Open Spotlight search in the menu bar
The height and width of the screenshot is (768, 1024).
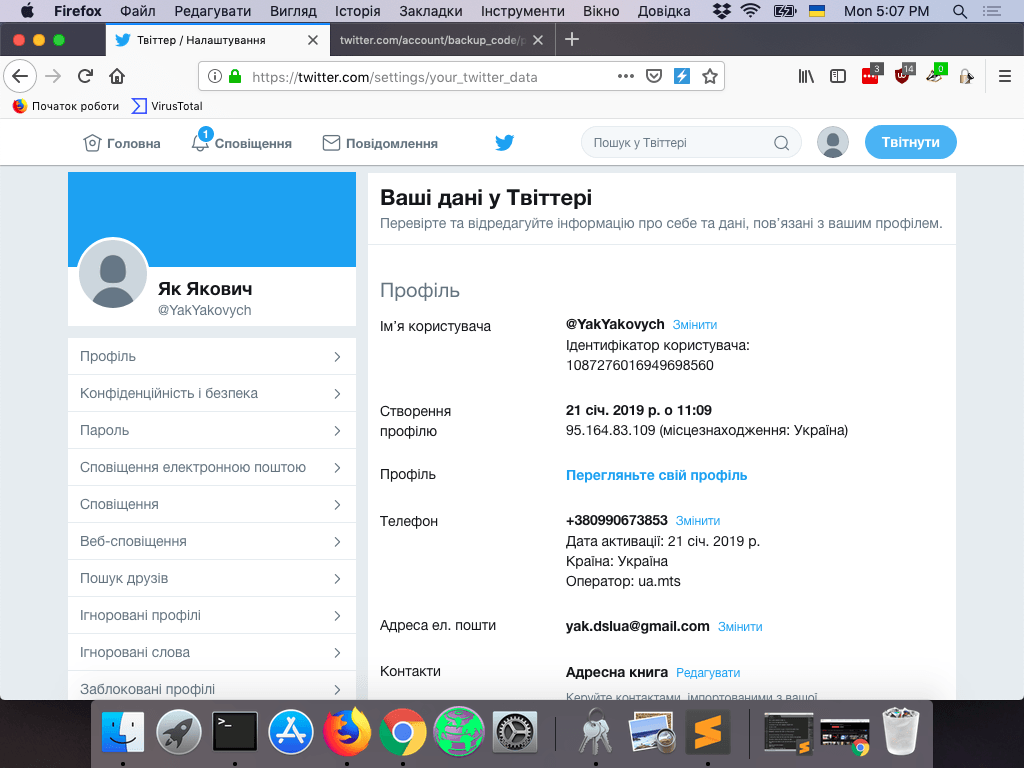coord(959,11)
